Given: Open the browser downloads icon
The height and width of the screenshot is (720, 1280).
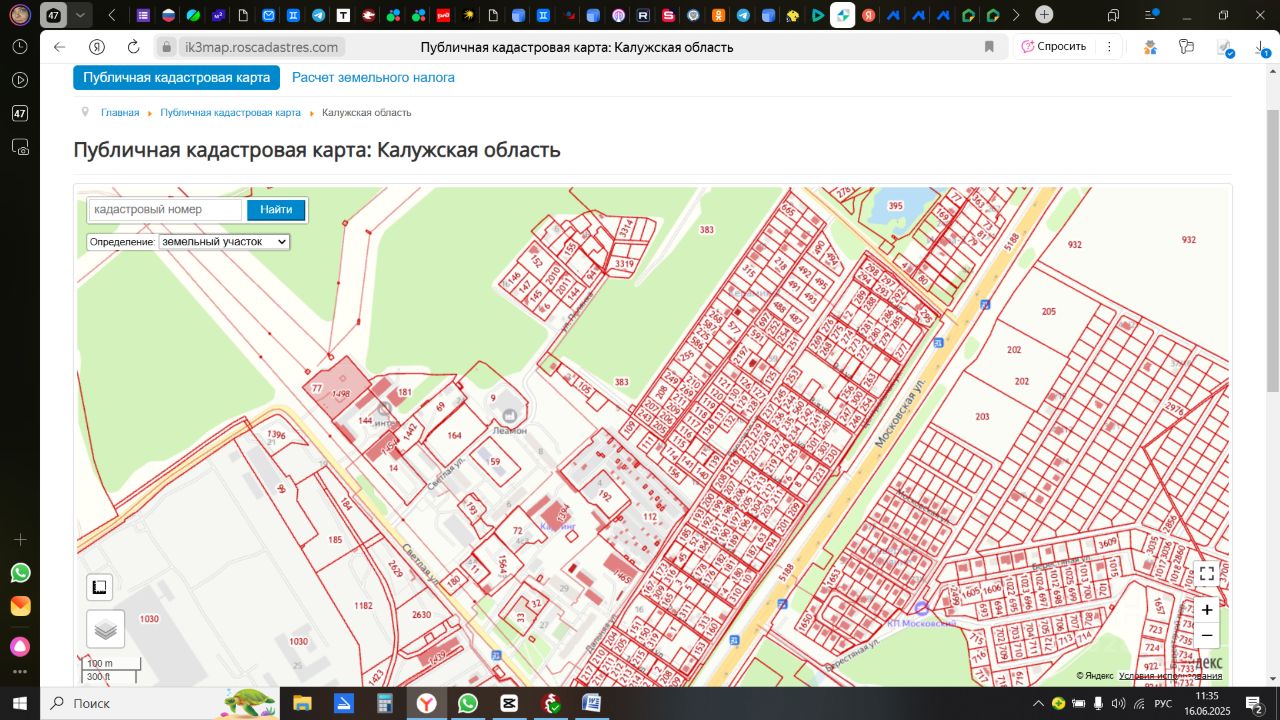Looking at the screenshot, I should point(1260,47).
